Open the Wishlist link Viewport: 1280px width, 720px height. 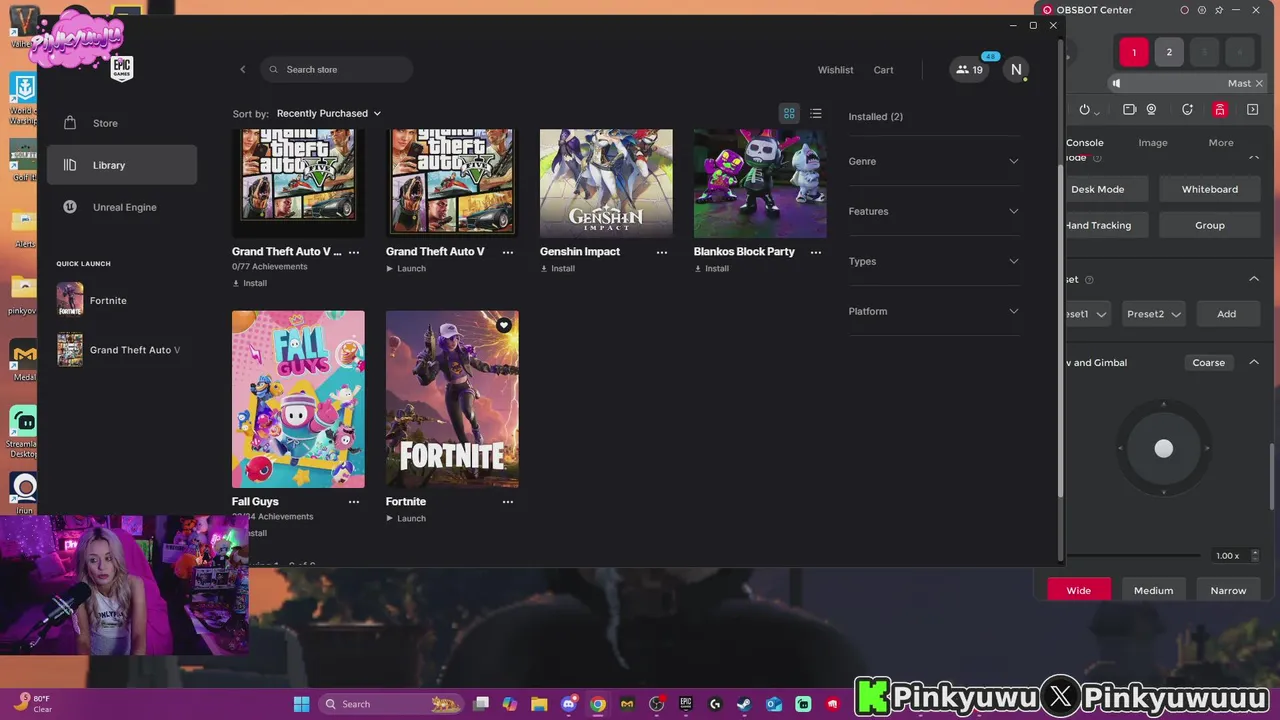click(x=835, y=70)
